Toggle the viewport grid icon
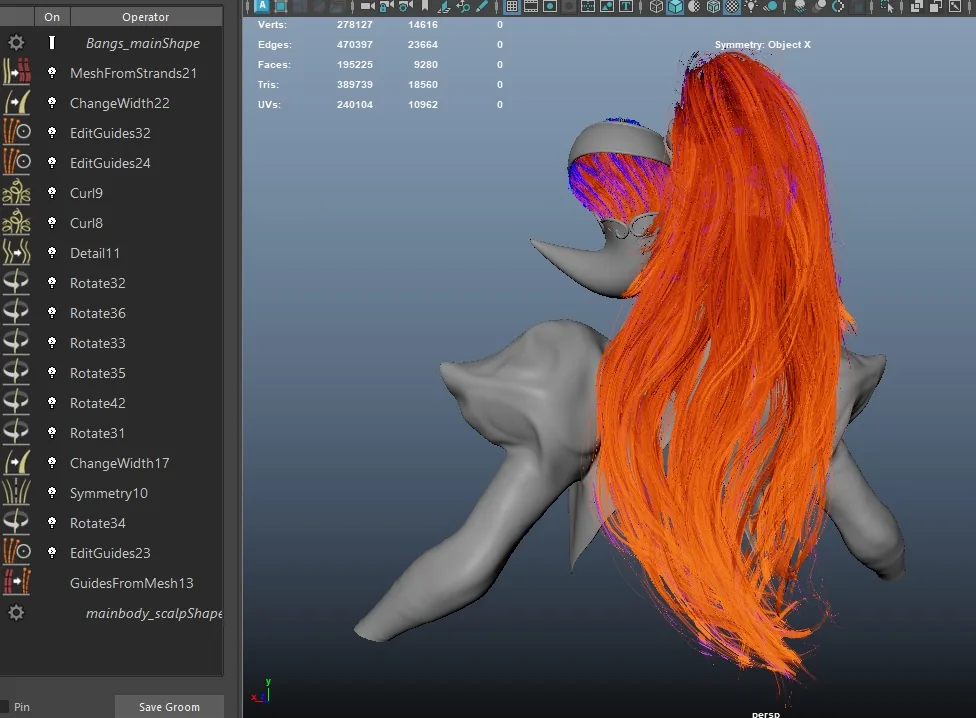The height and width of the screenshot is (718, 976). (x=512, y=6)
